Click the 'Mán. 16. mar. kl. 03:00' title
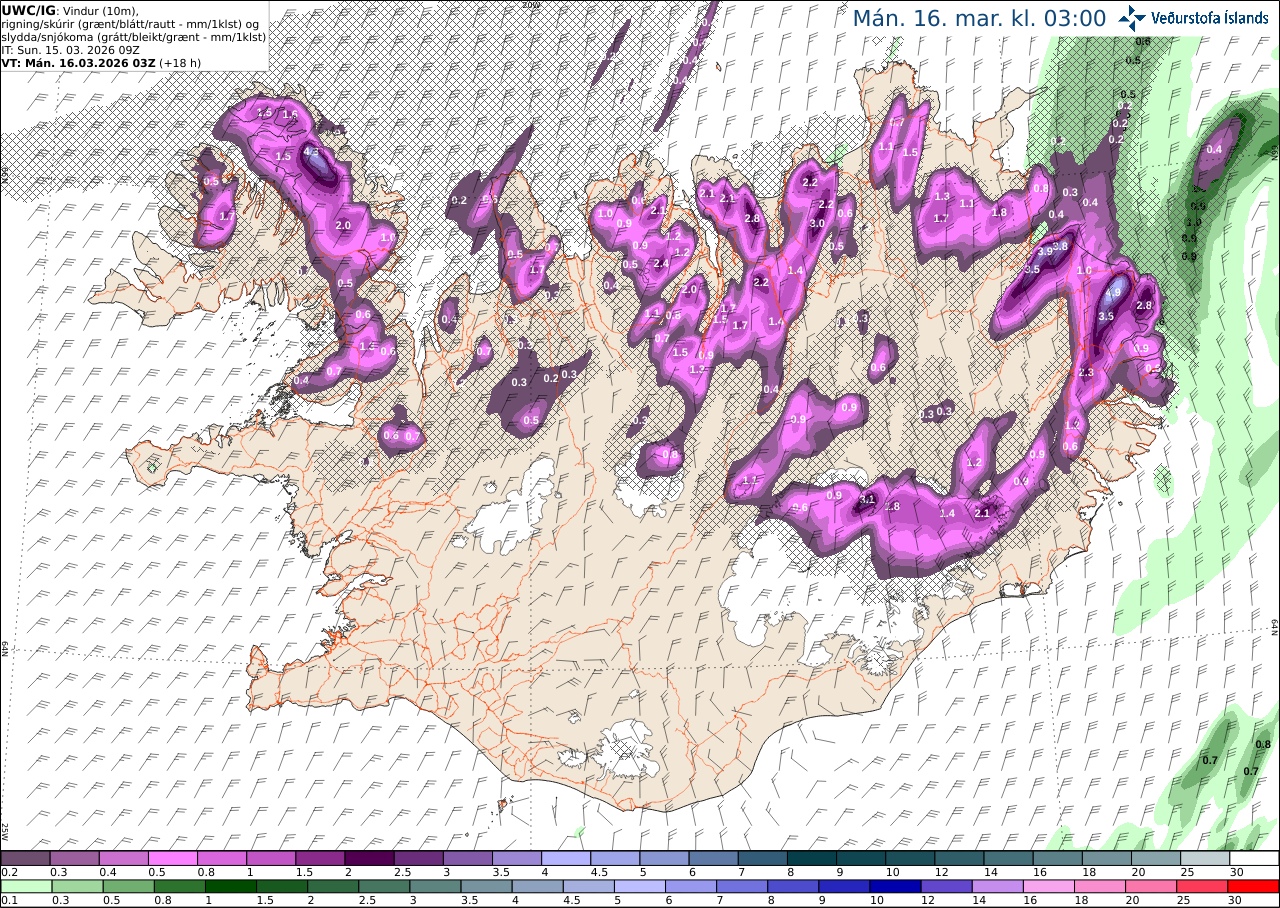The height and width of the screenshot is (908, 1280). pyautogui.click(x=979, y=18)
